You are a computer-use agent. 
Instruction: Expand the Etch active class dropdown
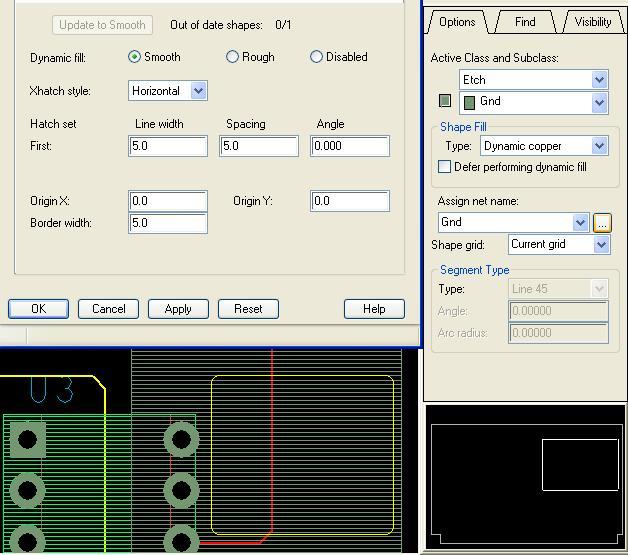tap(599, 80)
